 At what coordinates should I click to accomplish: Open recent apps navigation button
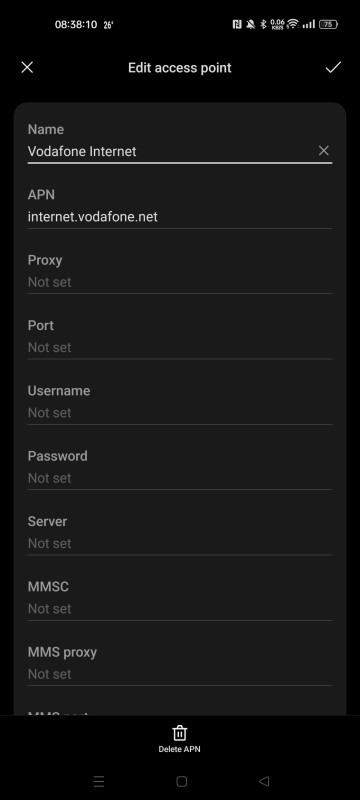[x=99, y=781]
